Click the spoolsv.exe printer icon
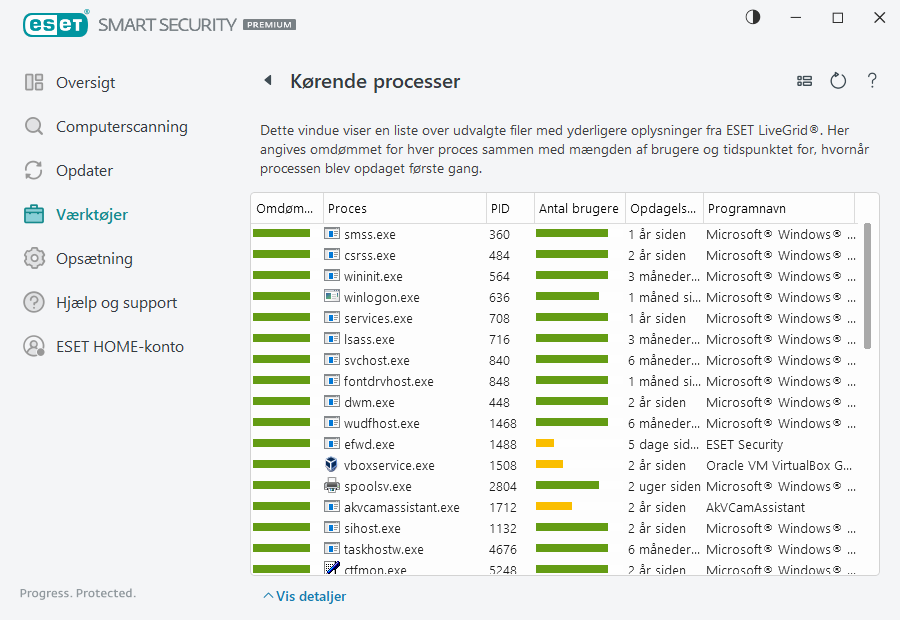900x620 pixels. [333, 486]
